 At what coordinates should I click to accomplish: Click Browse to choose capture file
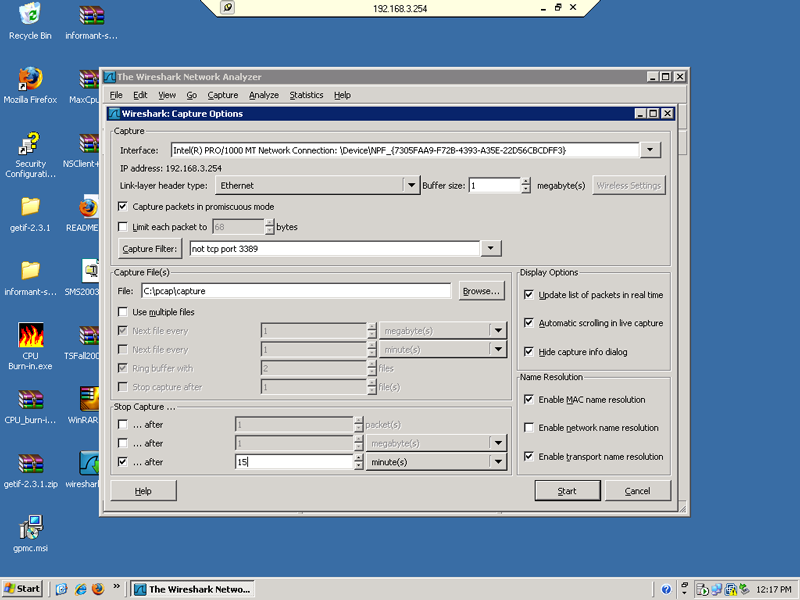[481, 291]
